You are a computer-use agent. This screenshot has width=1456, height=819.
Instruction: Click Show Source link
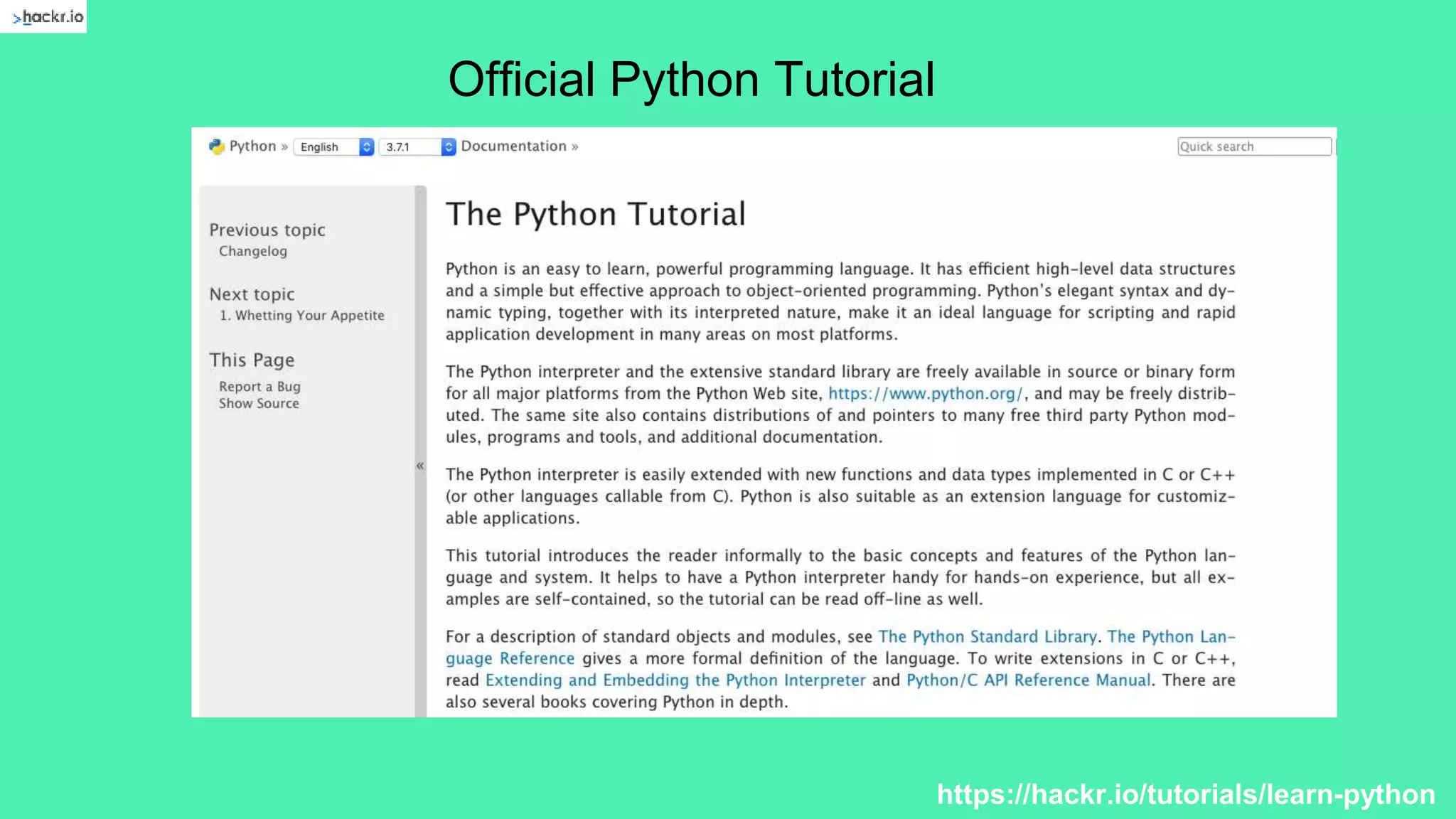[x=259, y=403]
